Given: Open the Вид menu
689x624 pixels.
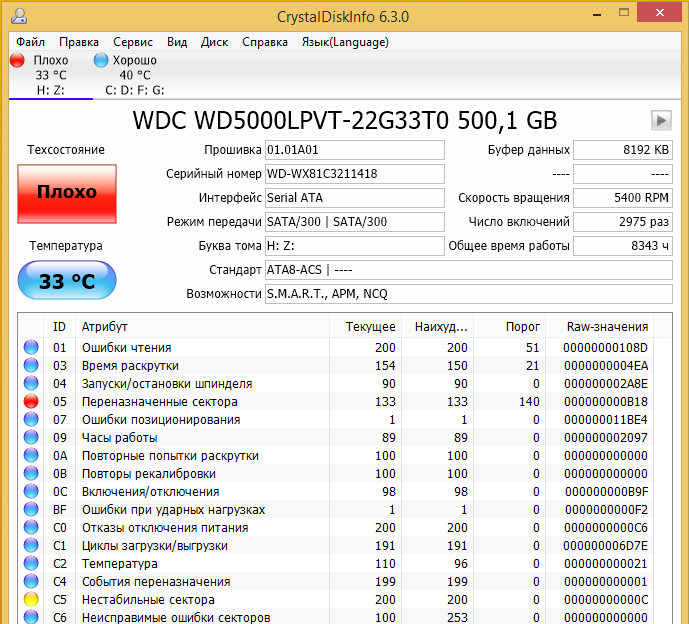Looking at the screenshot, I should [x=177, y=42].
